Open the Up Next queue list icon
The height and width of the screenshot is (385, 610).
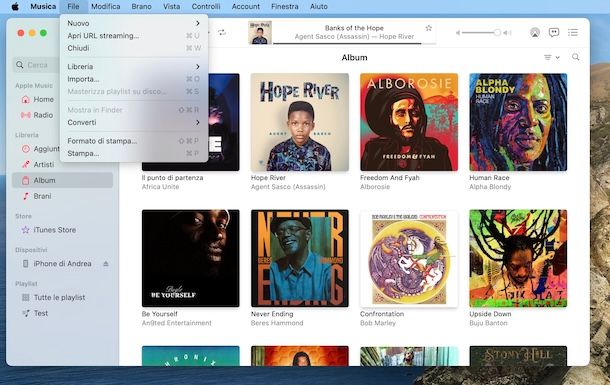click(x=573, y=32)
